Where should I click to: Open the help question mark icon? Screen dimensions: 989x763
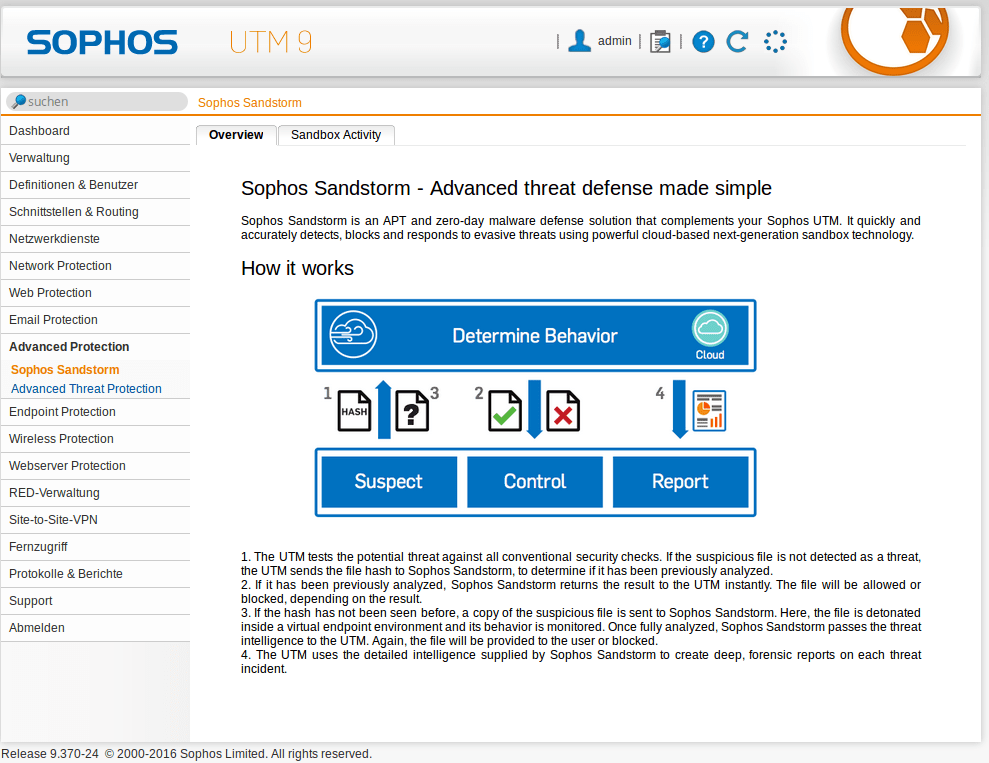(x=703, y=41)
